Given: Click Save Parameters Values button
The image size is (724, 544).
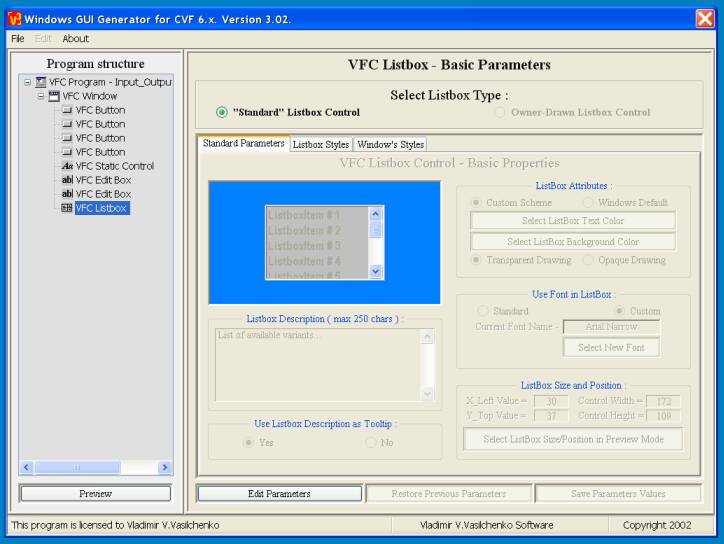Looking at the screenshot, I should [x=618, y=494].
